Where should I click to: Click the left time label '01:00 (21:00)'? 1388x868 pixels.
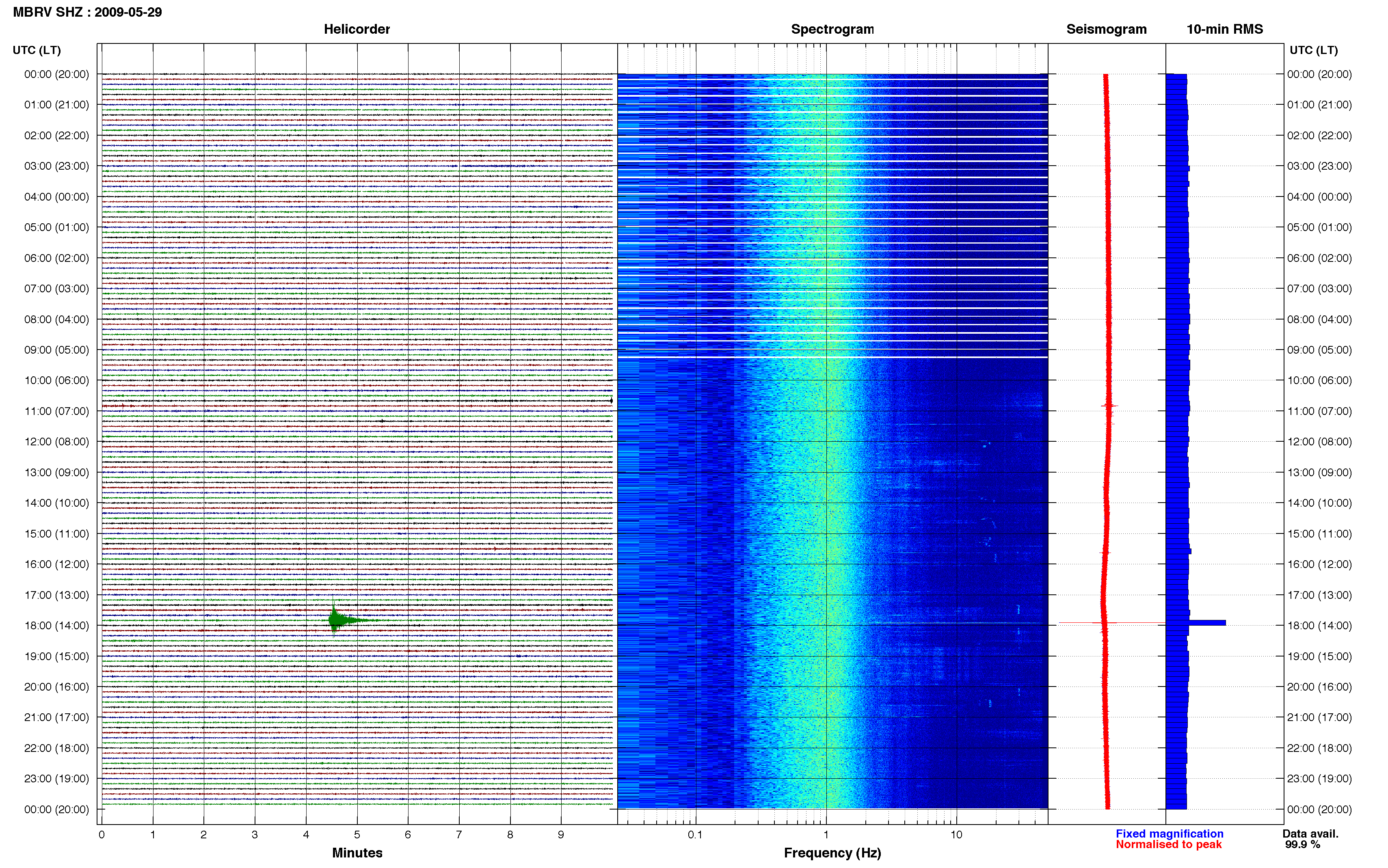click(56, 104)
